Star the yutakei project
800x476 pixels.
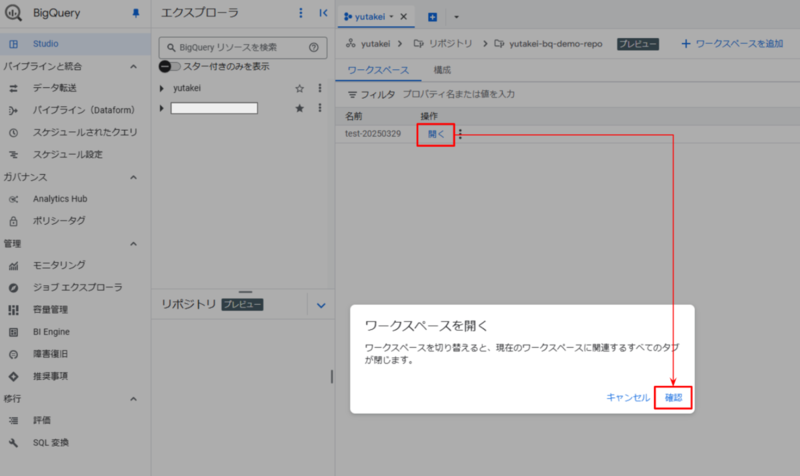[x=299, y=88]
